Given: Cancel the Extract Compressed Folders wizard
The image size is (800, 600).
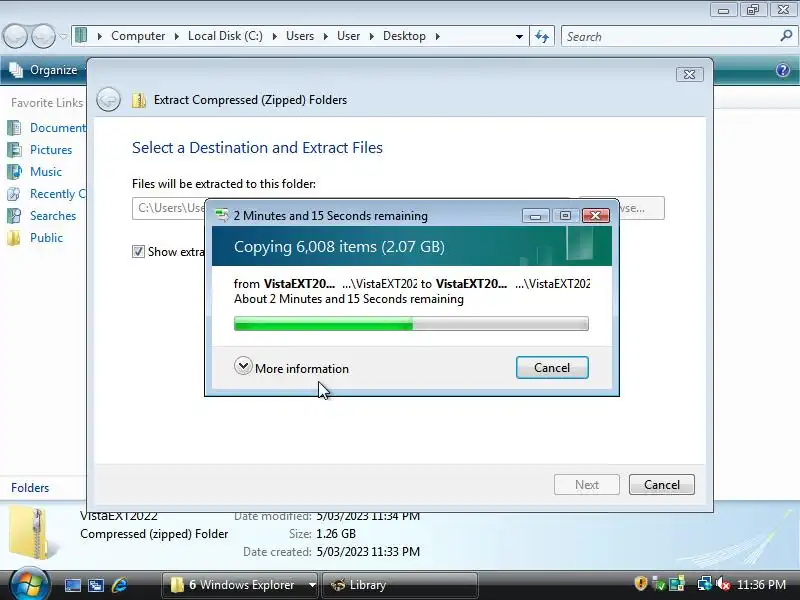Looking at the screenshot, I should [662, 485].
